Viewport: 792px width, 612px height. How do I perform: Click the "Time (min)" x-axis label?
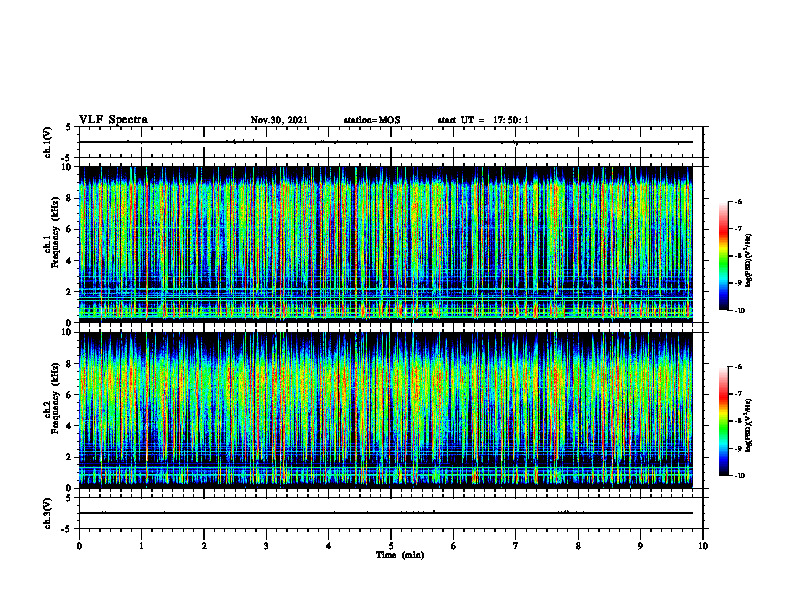tap(400, 555)
